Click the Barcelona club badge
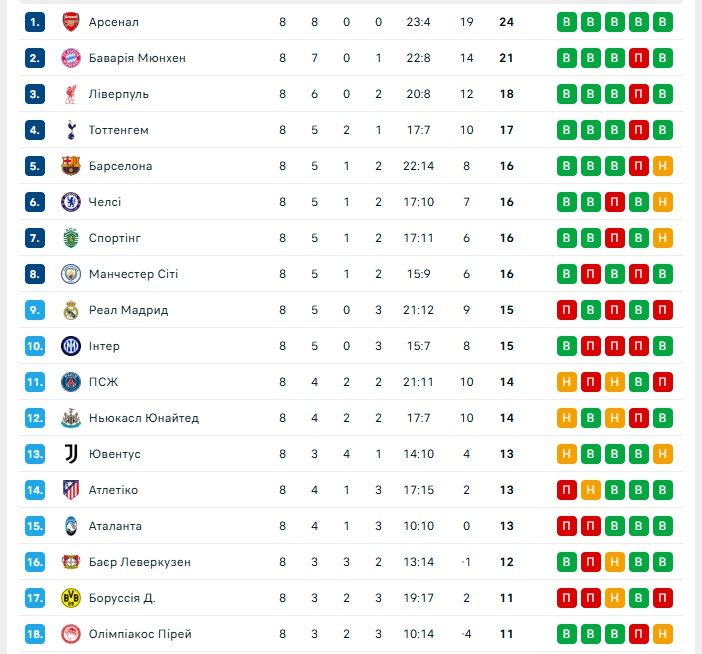 [71, 166]
